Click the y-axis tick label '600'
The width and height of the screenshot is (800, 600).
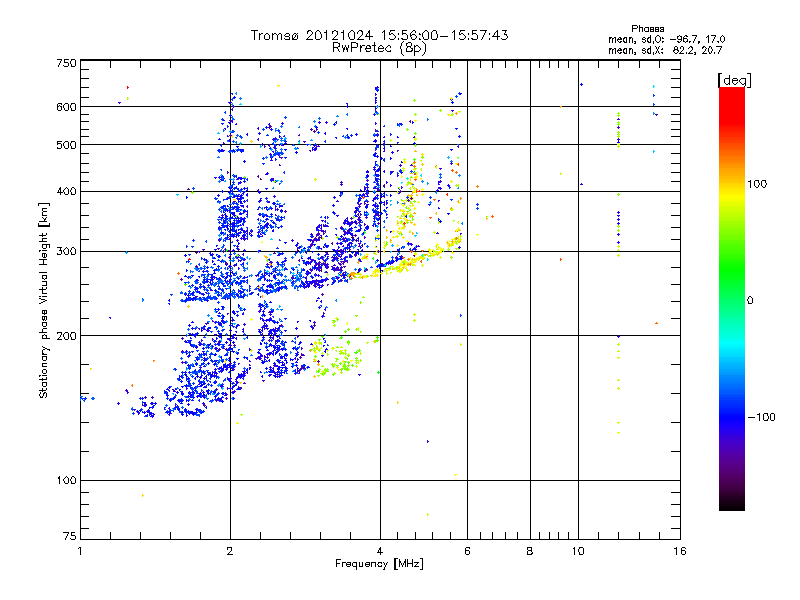(x=67, y=107)
